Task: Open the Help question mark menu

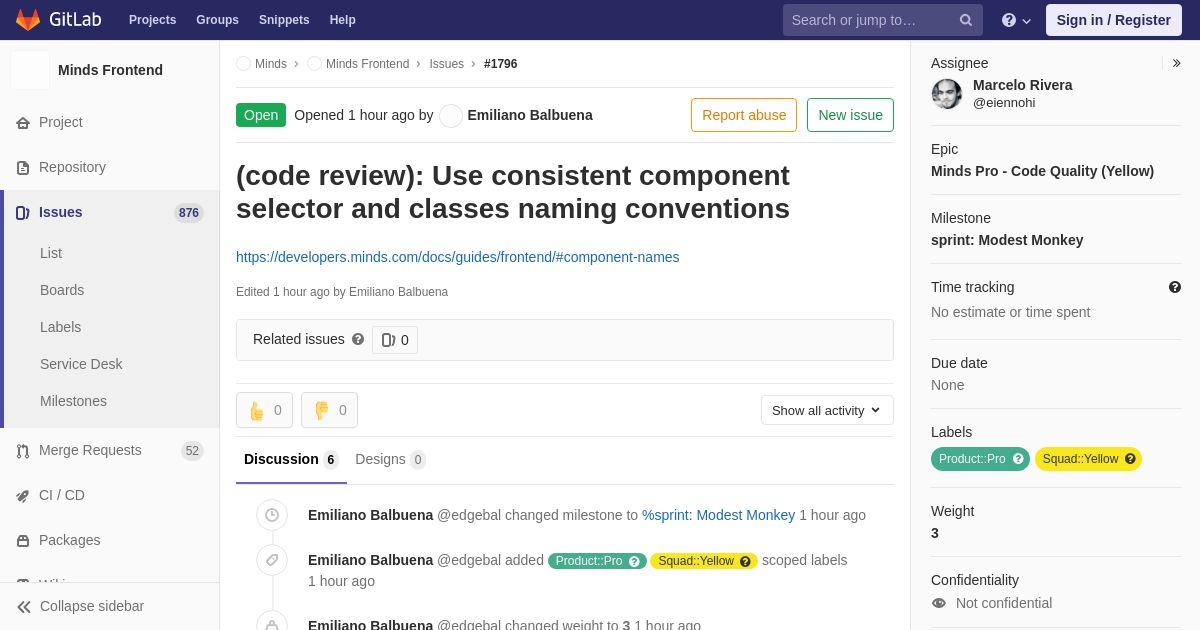Action: pos(1016,20)
